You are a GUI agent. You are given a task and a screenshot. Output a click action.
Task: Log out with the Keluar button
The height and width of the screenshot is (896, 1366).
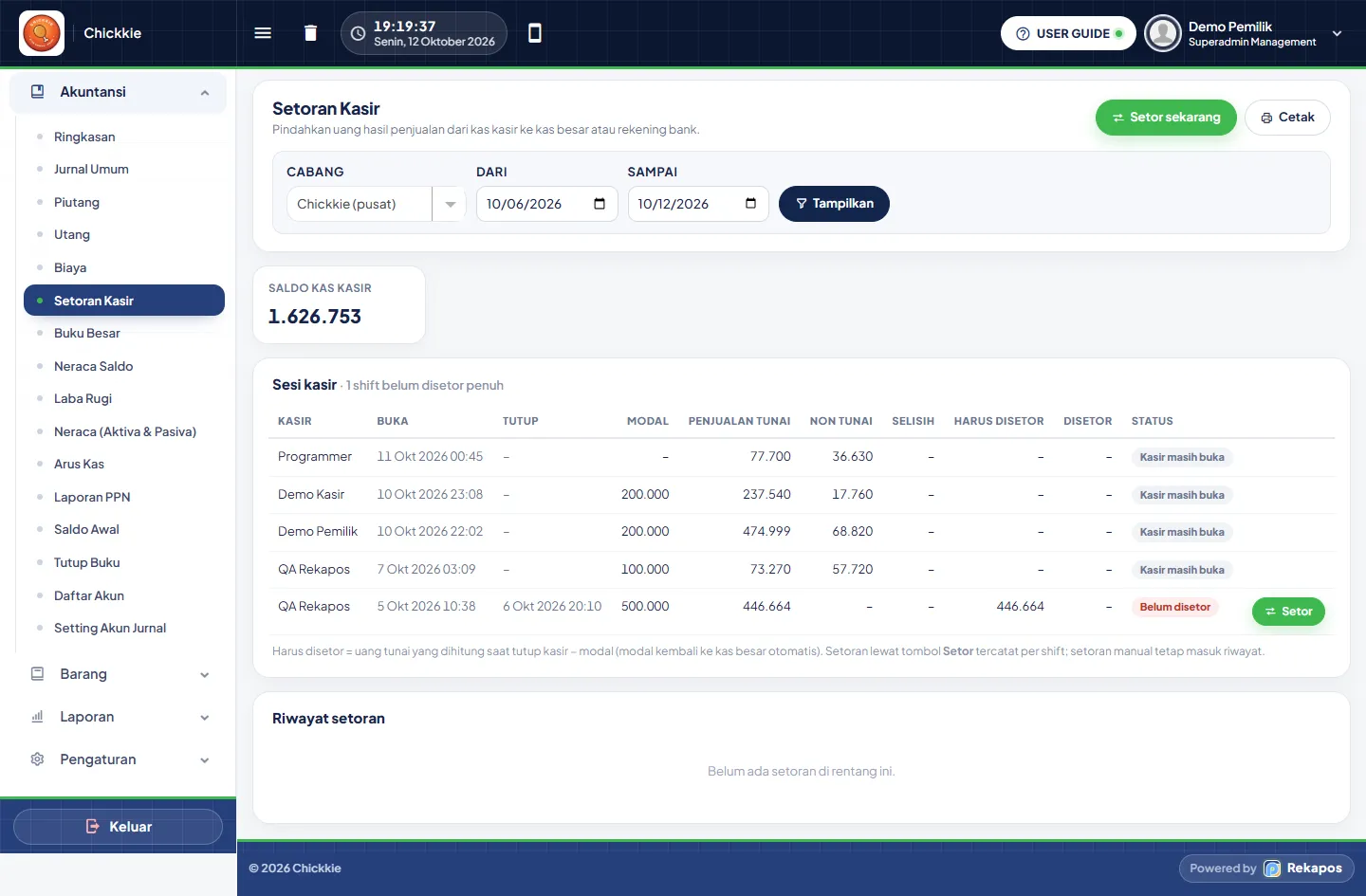pyautogui.click(x=119, y=827)
